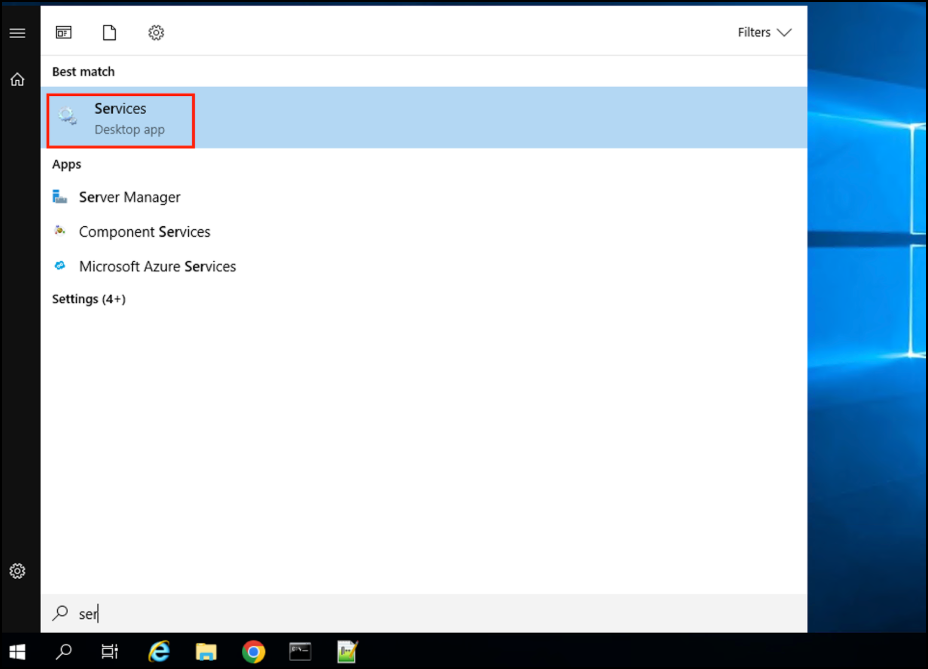Open search settings gear in sidebar

coord(17,571)
